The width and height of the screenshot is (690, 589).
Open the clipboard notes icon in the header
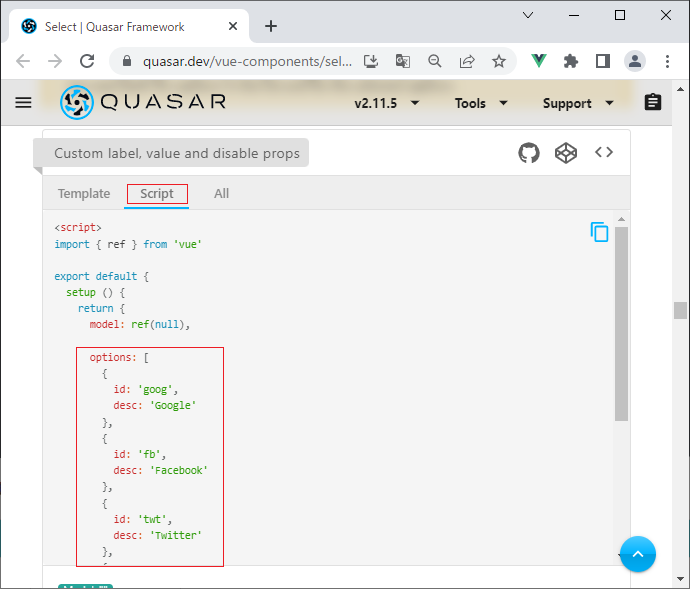pyautogui.click(x=653, y=102)
